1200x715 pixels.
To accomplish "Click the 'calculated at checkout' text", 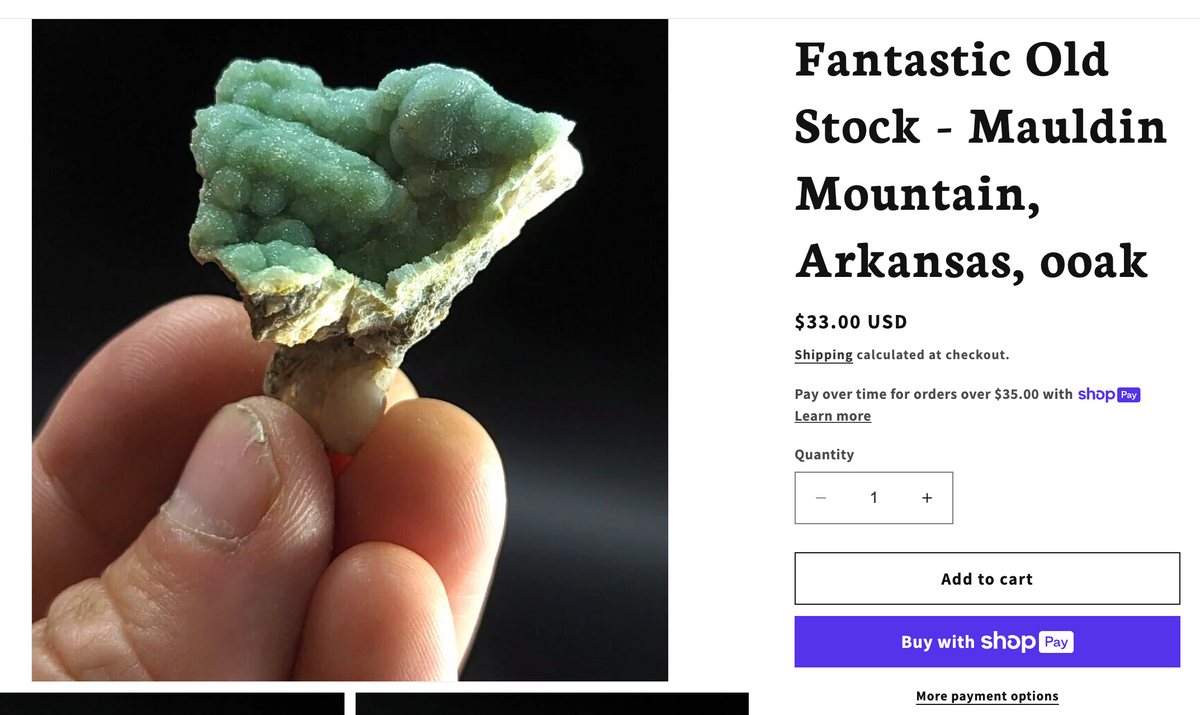I will click(933, 355).
